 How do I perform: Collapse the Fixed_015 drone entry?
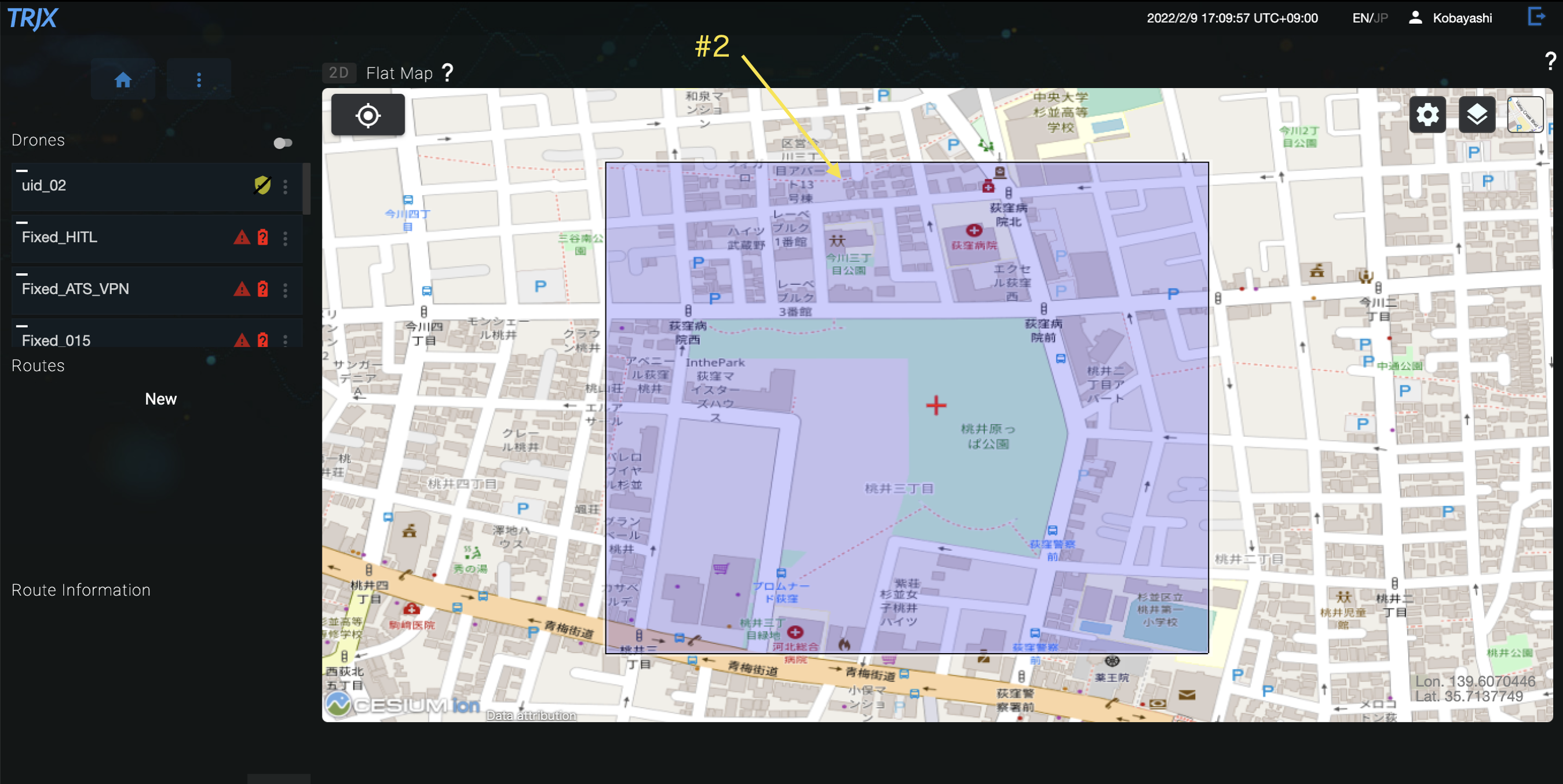tap(22, 326)
